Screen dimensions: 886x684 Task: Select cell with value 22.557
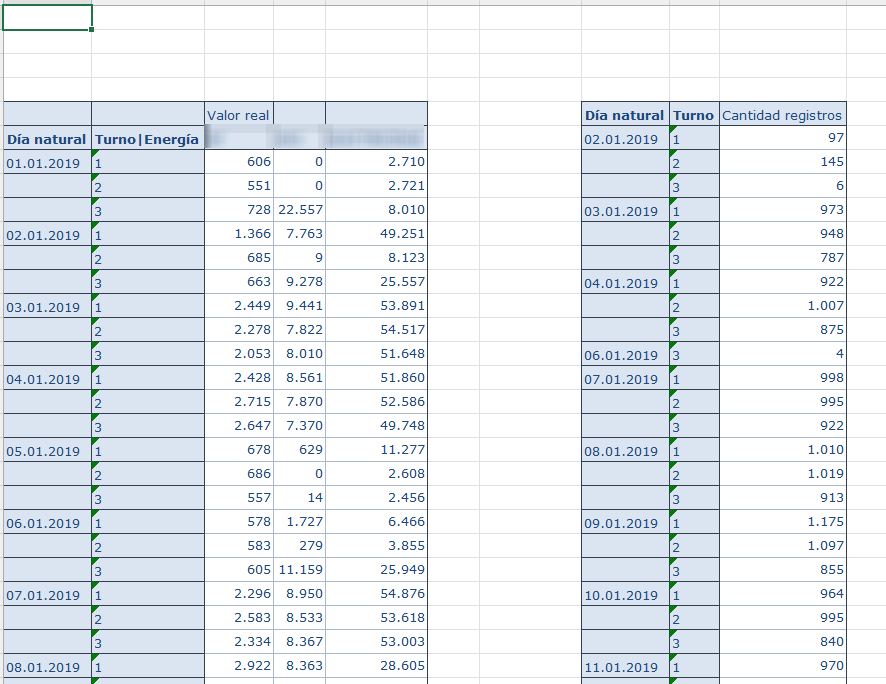coord(299,210)
